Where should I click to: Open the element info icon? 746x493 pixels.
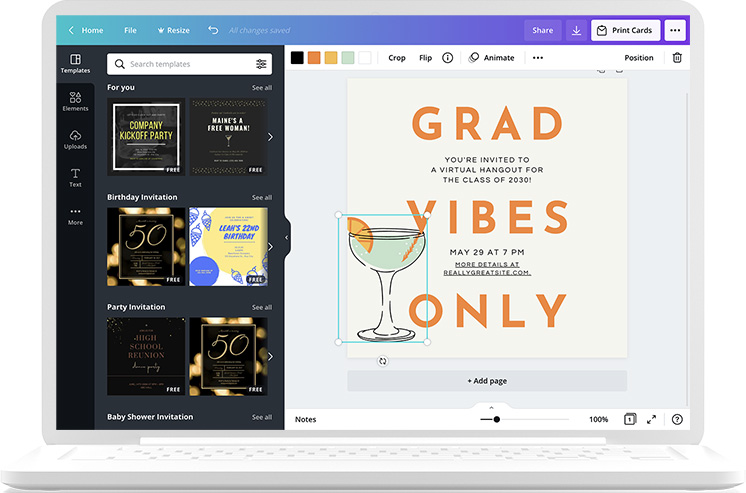coord(447,58)
